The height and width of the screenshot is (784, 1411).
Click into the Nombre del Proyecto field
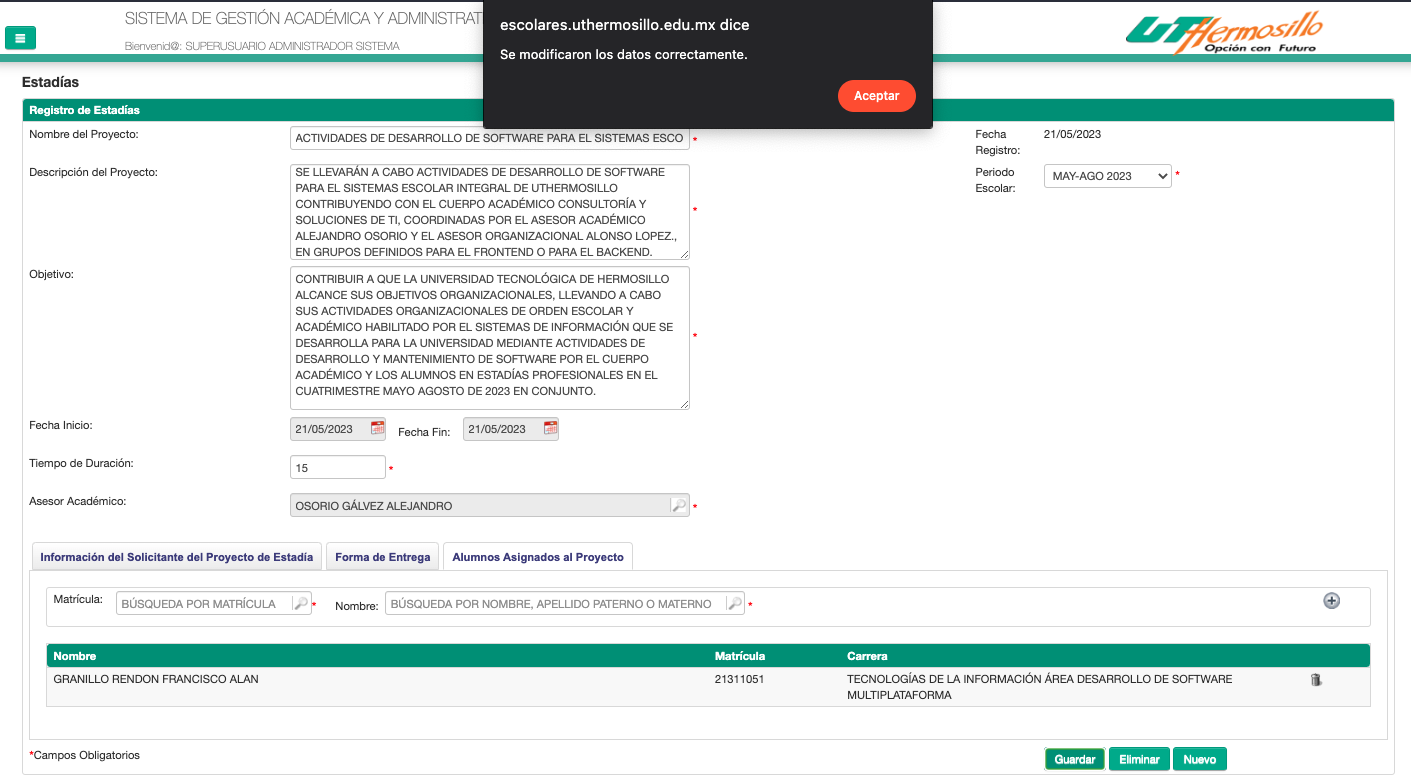[489, 139]
